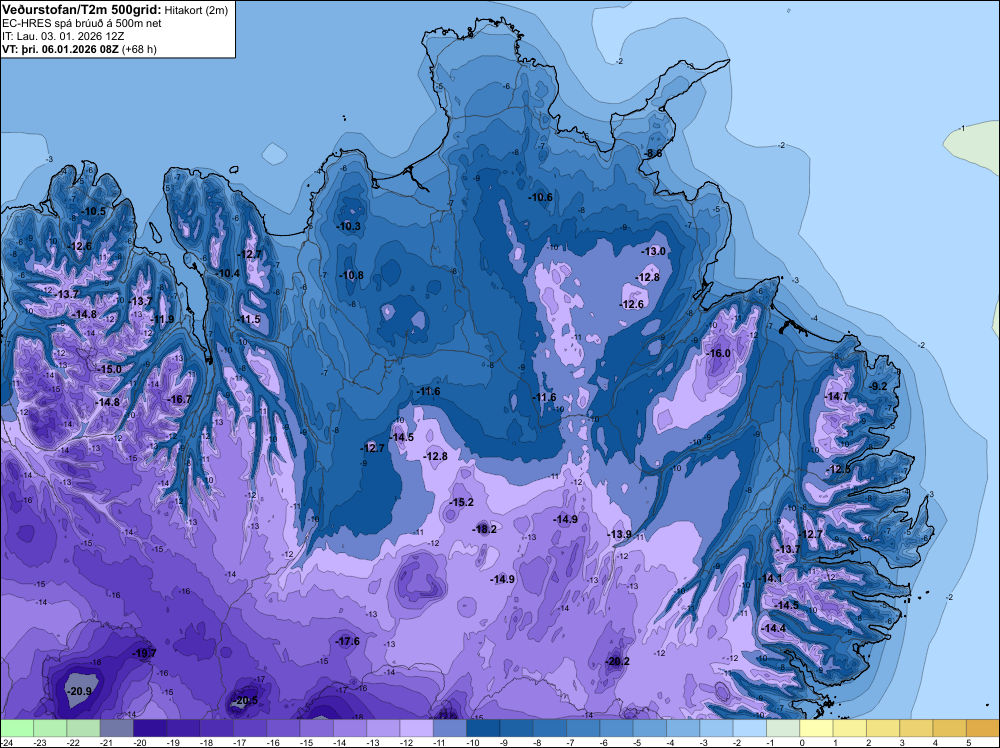This screenshot has height=748, width=1000.
Task: Click the -15.2 temperature label
Action: pos(461,502)
